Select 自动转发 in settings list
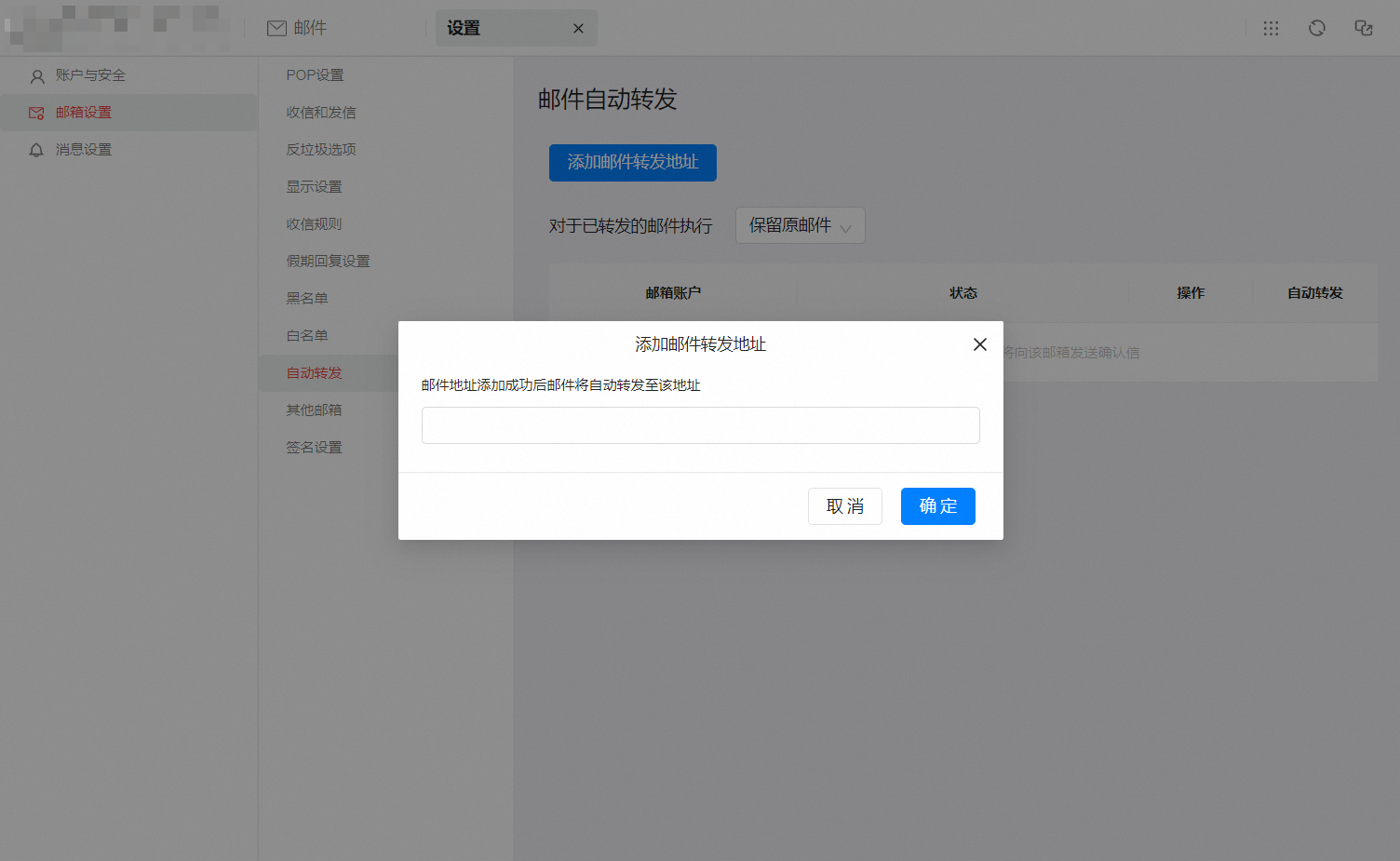This screenshot has height=861, width=1400. click(x=315, y=373)
